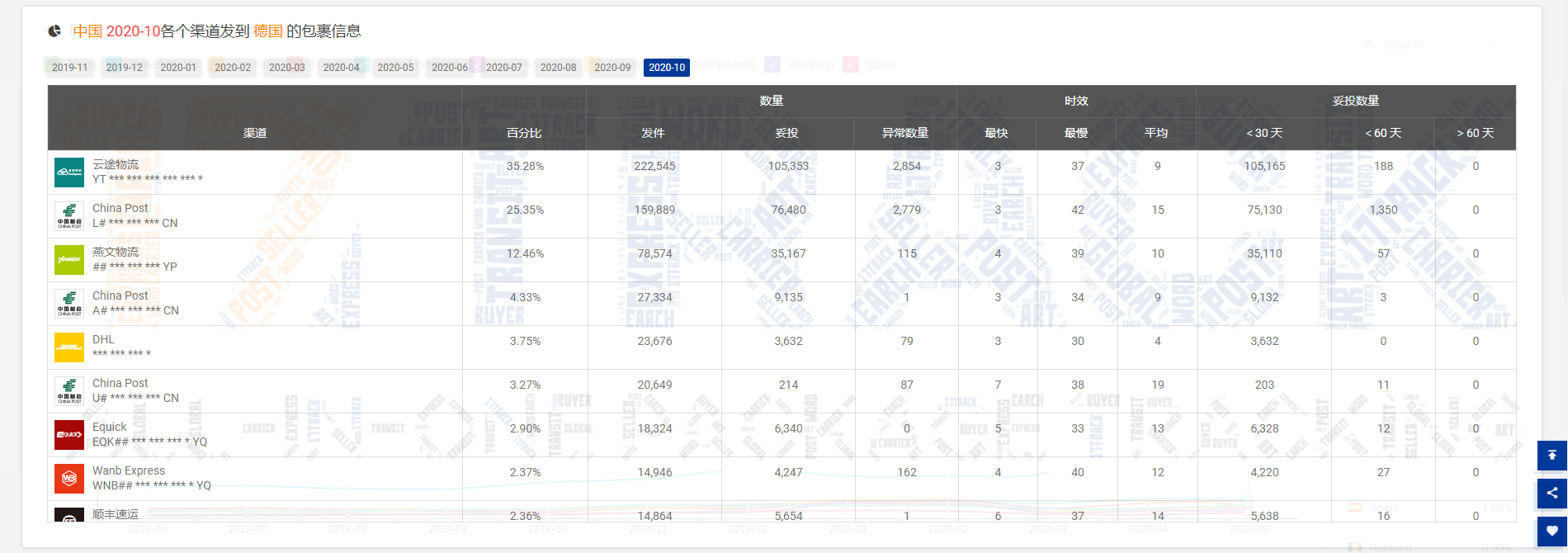The height and width of the screenshot is (553, 1568).
Task: Click the red Equick carrier logo
Action: point(69,435)
